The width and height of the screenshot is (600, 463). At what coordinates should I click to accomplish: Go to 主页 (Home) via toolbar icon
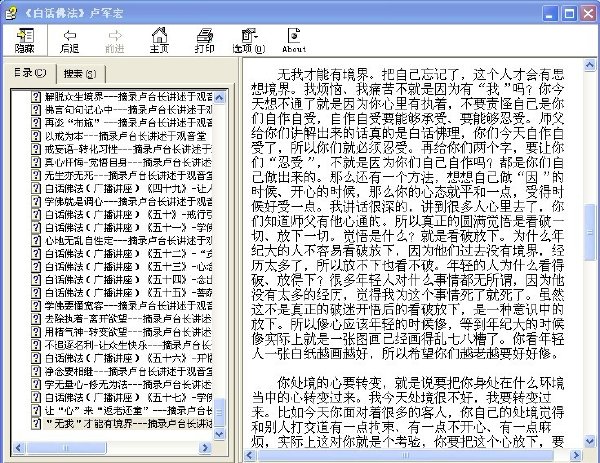159,40
